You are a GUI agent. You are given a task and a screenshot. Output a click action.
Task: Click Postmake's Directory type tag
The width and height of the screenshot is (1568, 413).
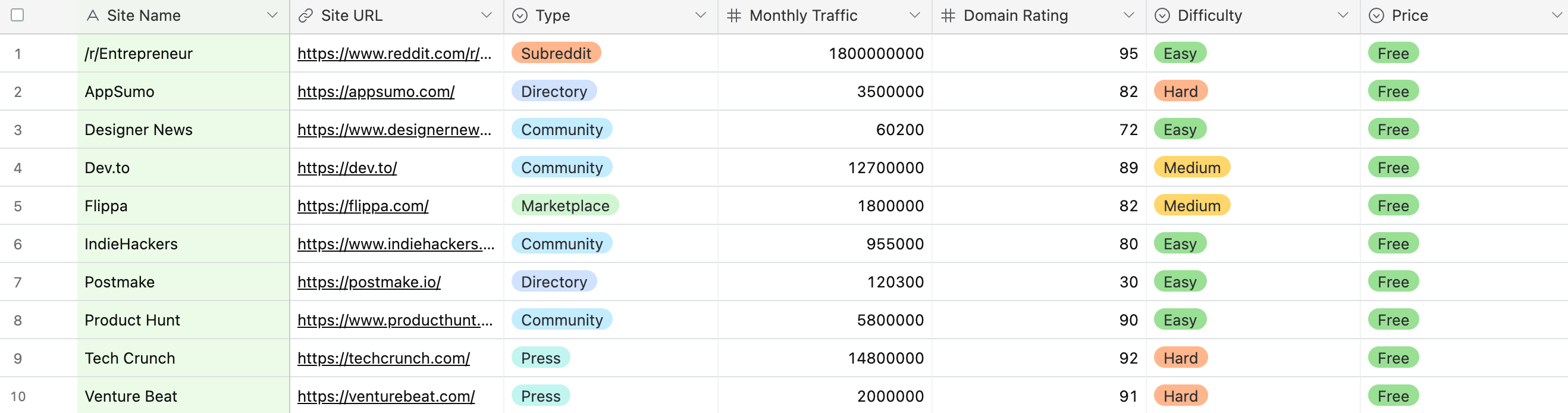554,281
